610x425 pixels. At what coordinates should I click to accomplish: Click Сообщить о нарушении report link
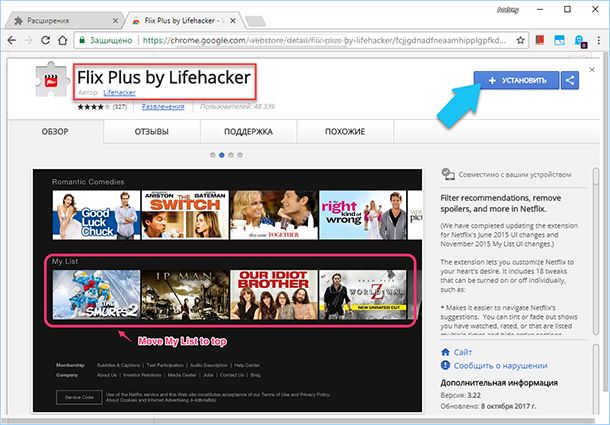pos(495,365)
